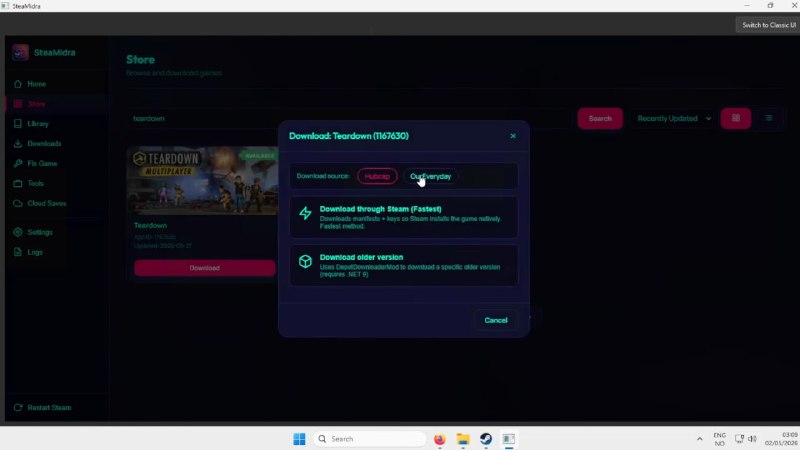
Task: Close the Download Teardown dialog
Action: click(x=513, y=136)
